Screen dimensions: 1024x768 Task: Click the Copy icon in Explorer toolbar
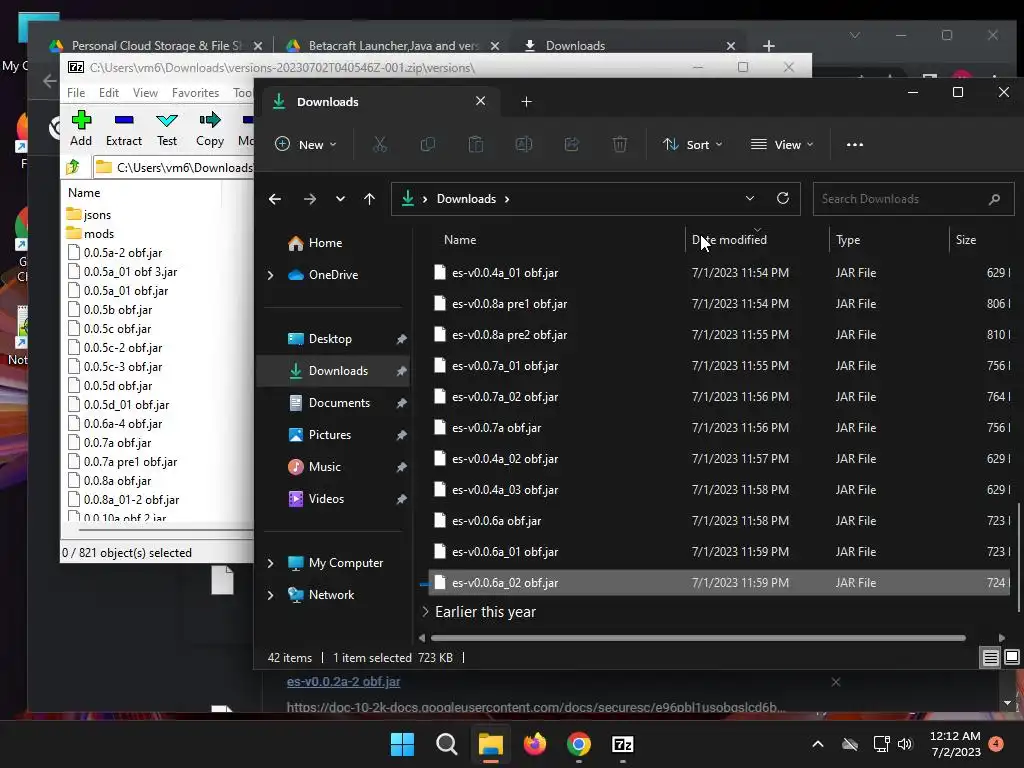click(x=428, y=144)
